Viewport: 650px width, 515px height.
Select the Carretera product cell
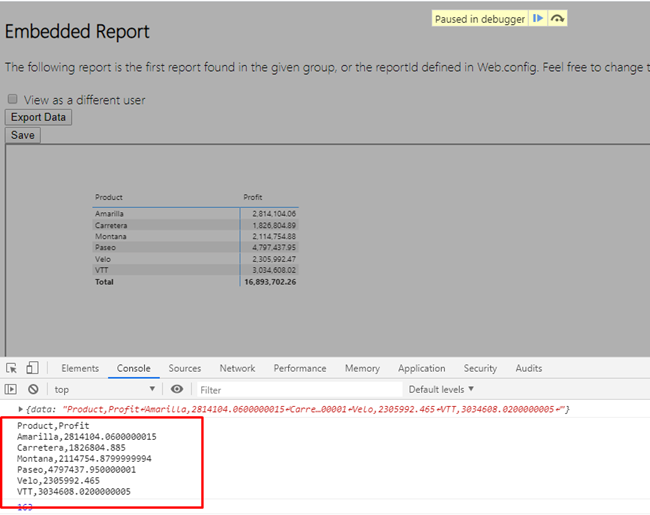(x=111, y=226)
